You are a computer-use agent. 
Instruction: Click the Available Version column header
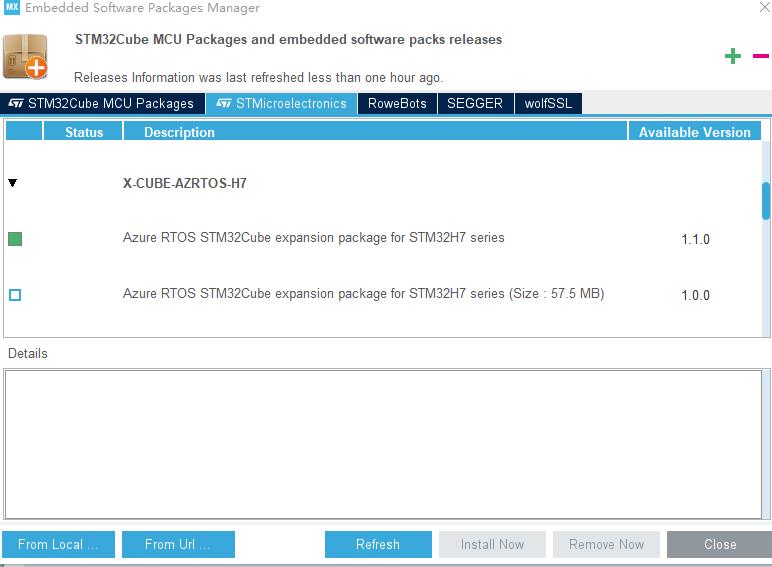(x=695, y=131)
